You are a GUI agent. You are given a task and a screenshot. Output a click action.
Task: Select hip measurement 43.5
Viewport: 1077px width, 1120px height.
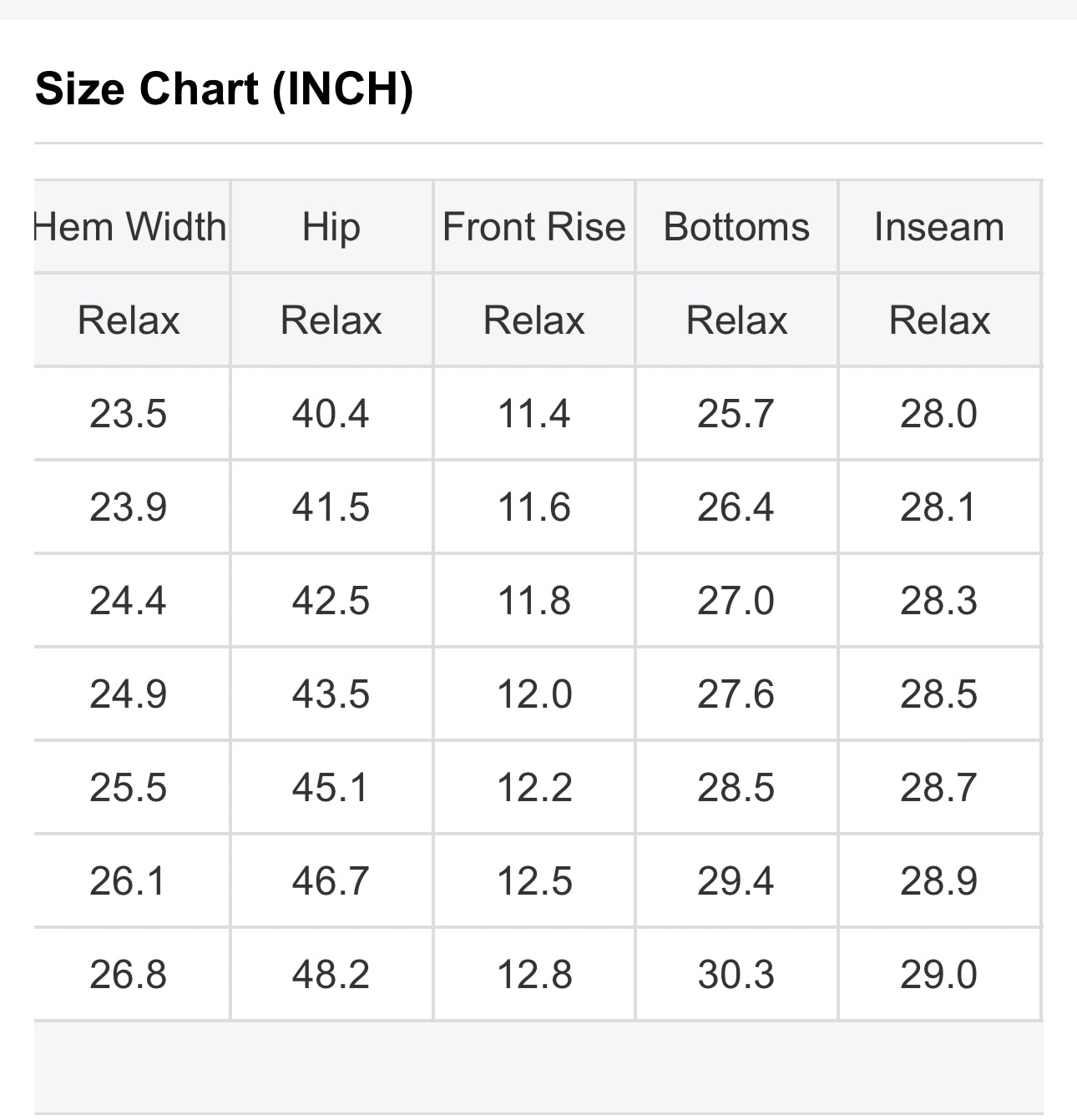[331, 694]
